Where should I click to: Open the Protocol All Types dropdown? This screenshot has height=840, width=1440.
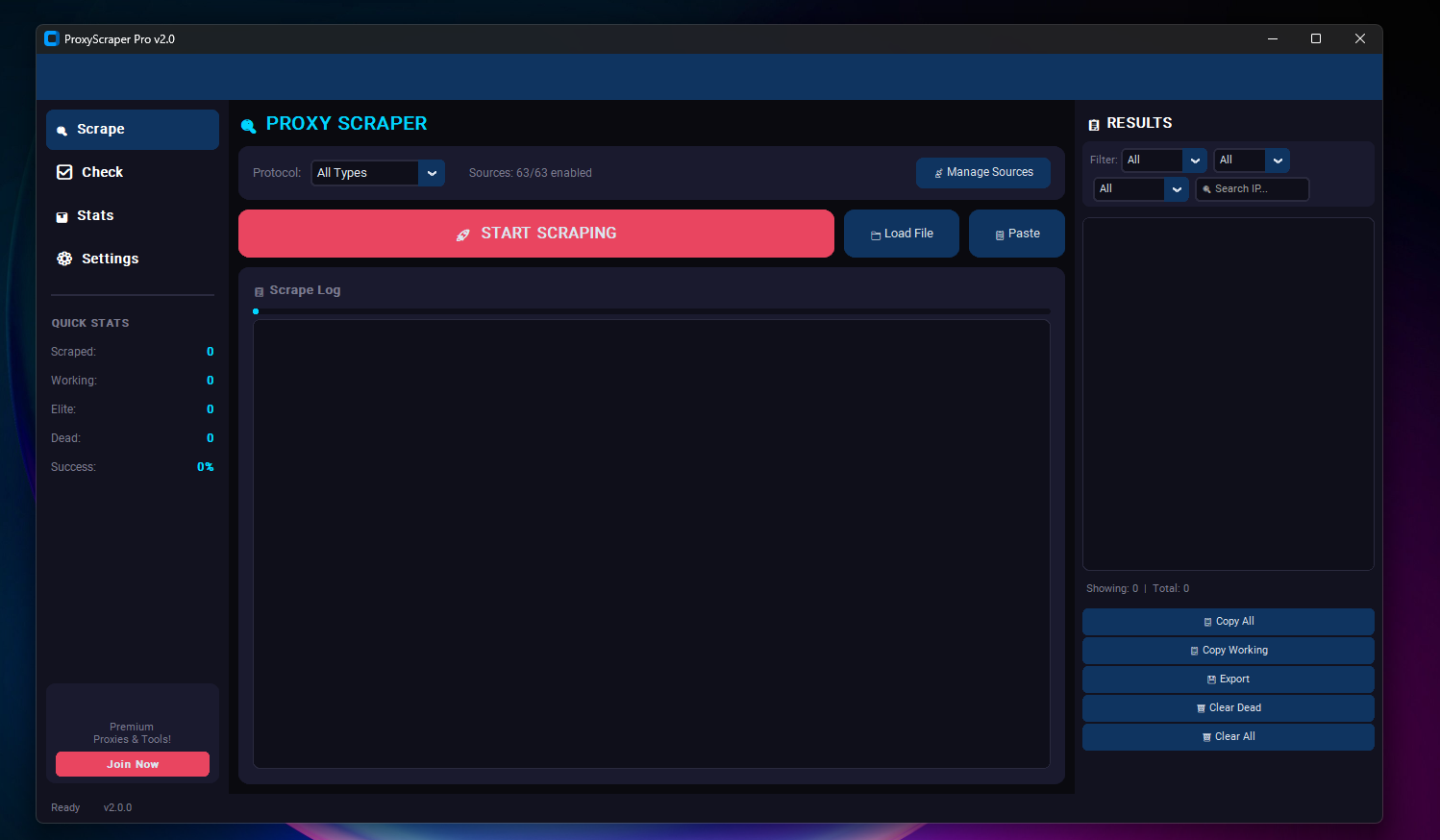pyautogui.click(x=377, y=173)
